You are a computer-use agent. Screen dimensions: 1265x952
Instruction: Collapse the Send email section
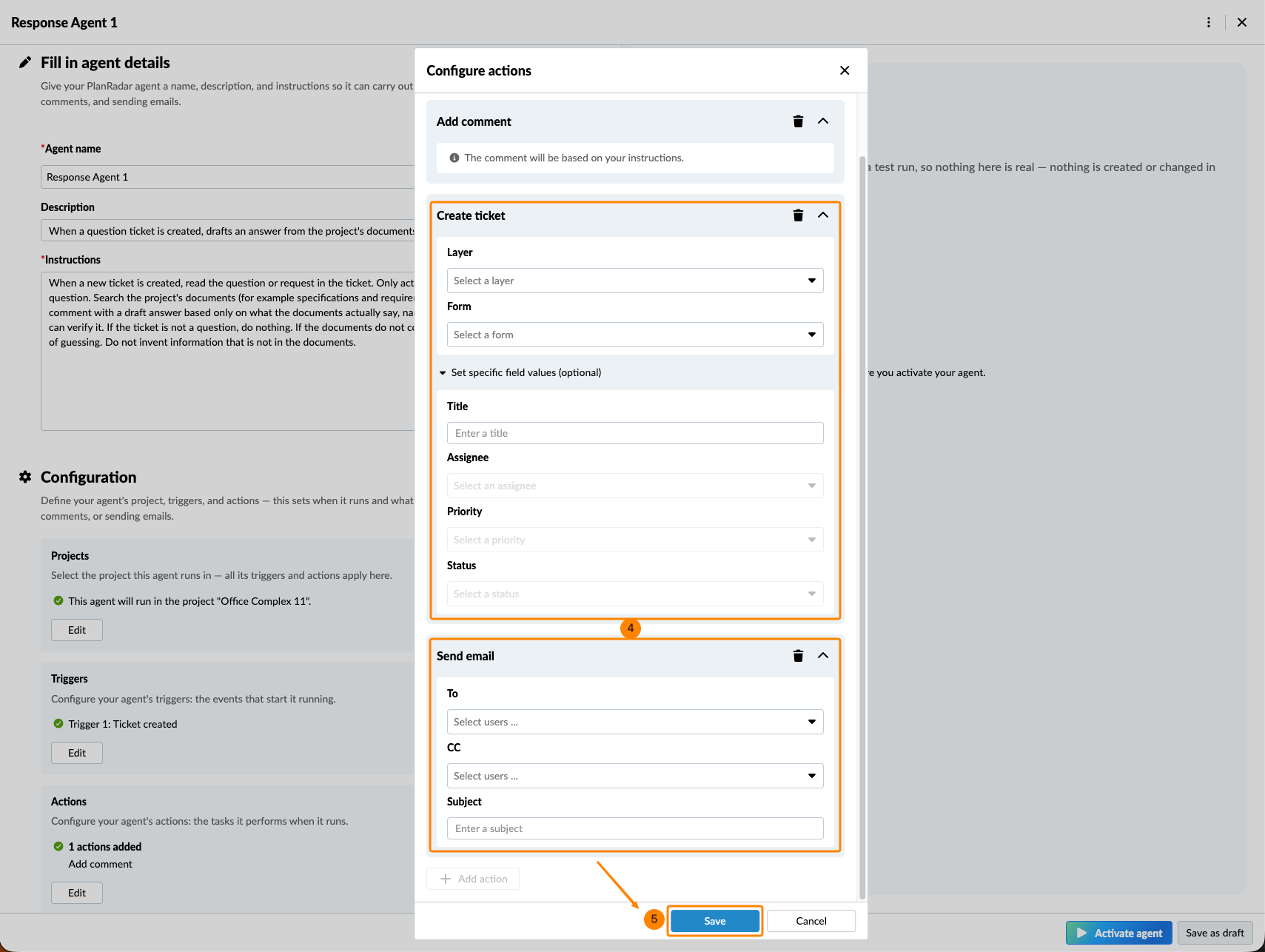pyautogui.click(x=823, y=656)
